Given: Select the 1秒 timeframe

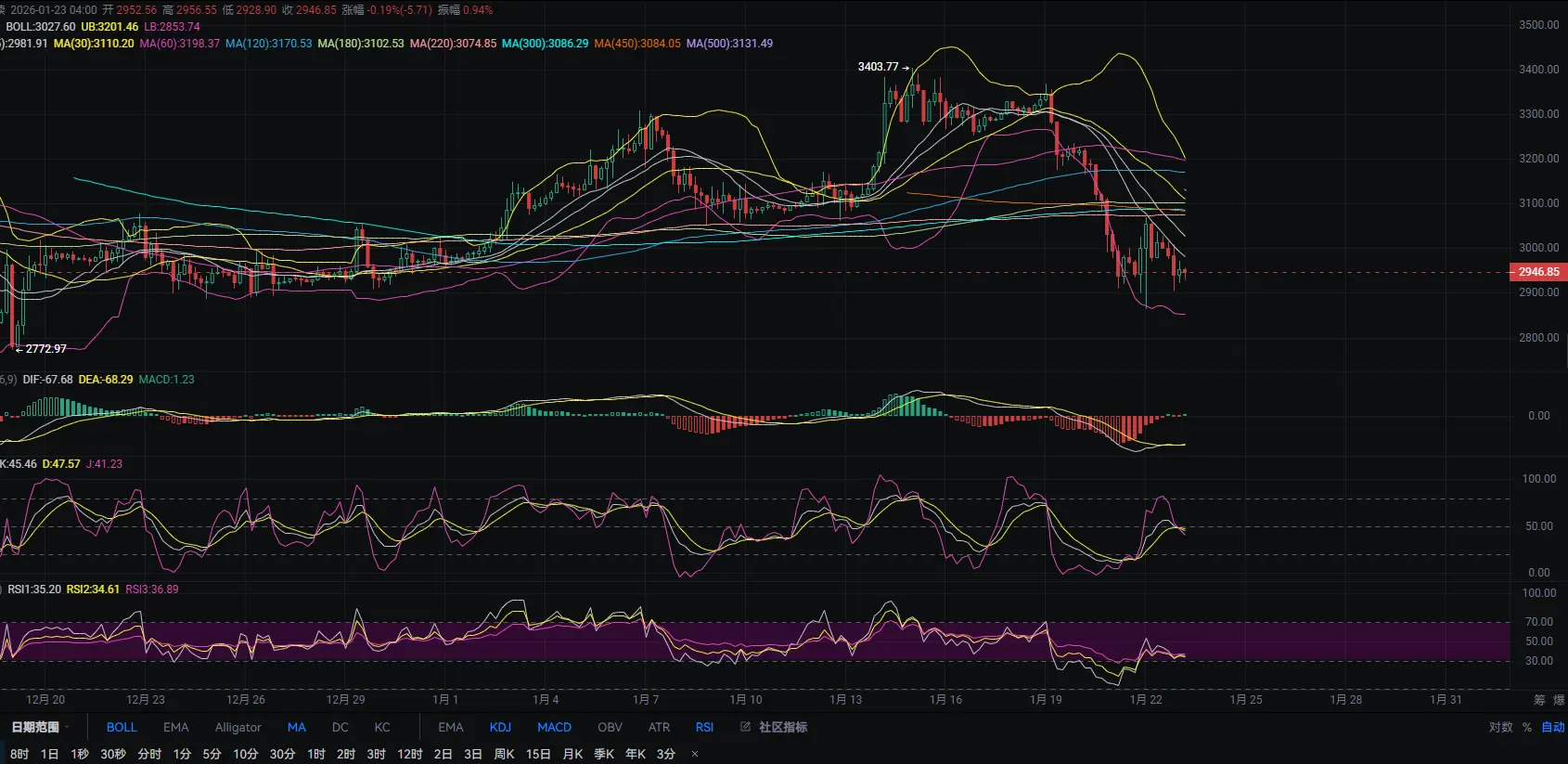Looking at the screenshot, I should [80, 754].
